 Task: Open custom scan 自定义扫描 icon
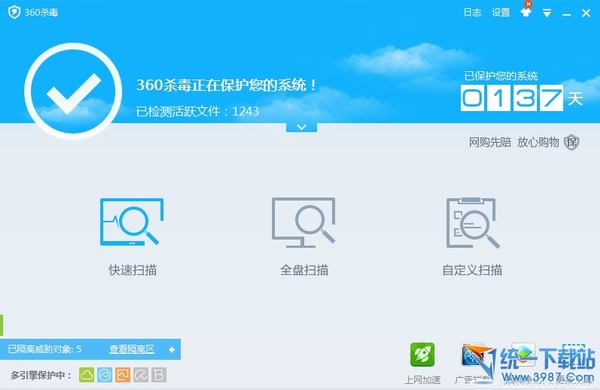[473, 222]
